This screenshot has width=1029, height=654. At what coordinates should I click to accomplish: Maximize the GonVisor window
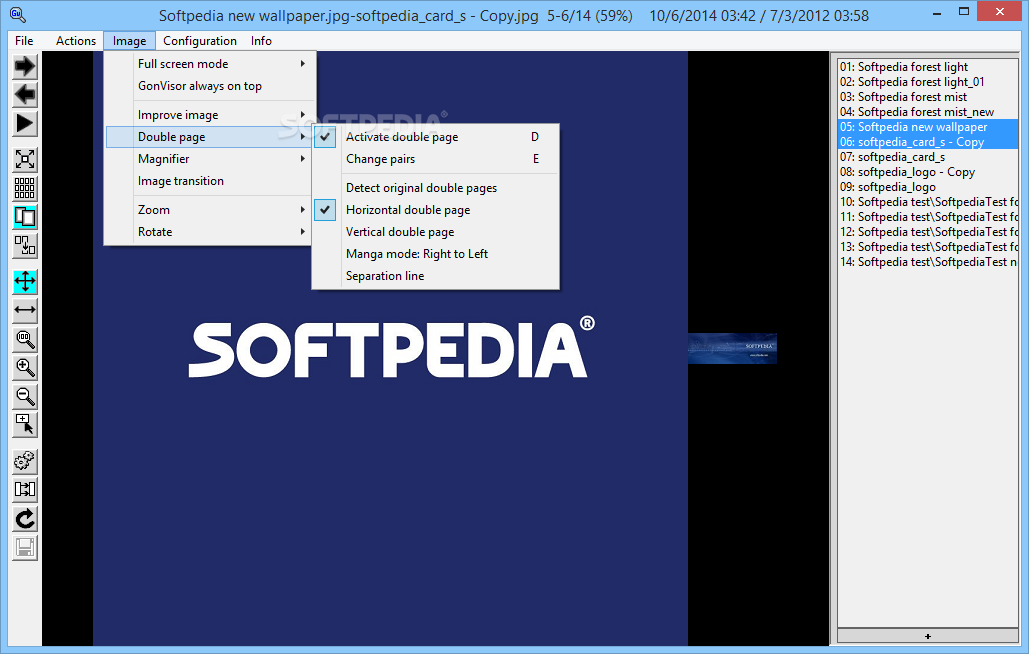pyautogui.click(x=963, y=12)
